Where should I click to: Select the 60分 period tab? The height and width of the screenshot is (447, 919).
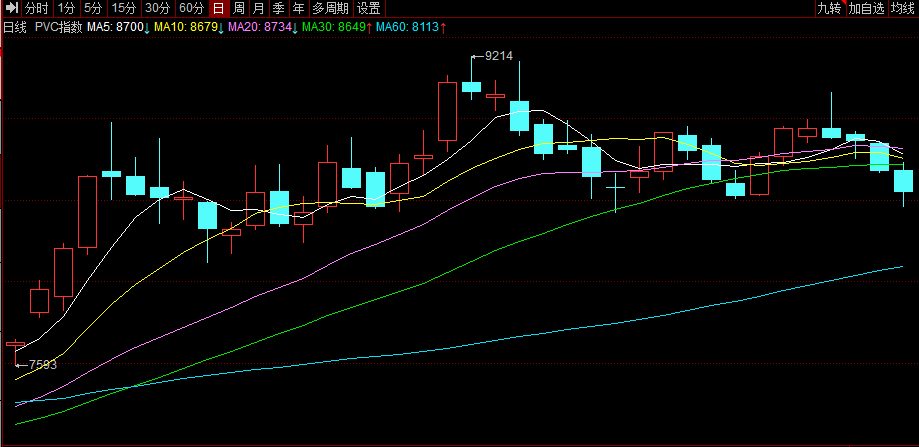click(192, 8)
